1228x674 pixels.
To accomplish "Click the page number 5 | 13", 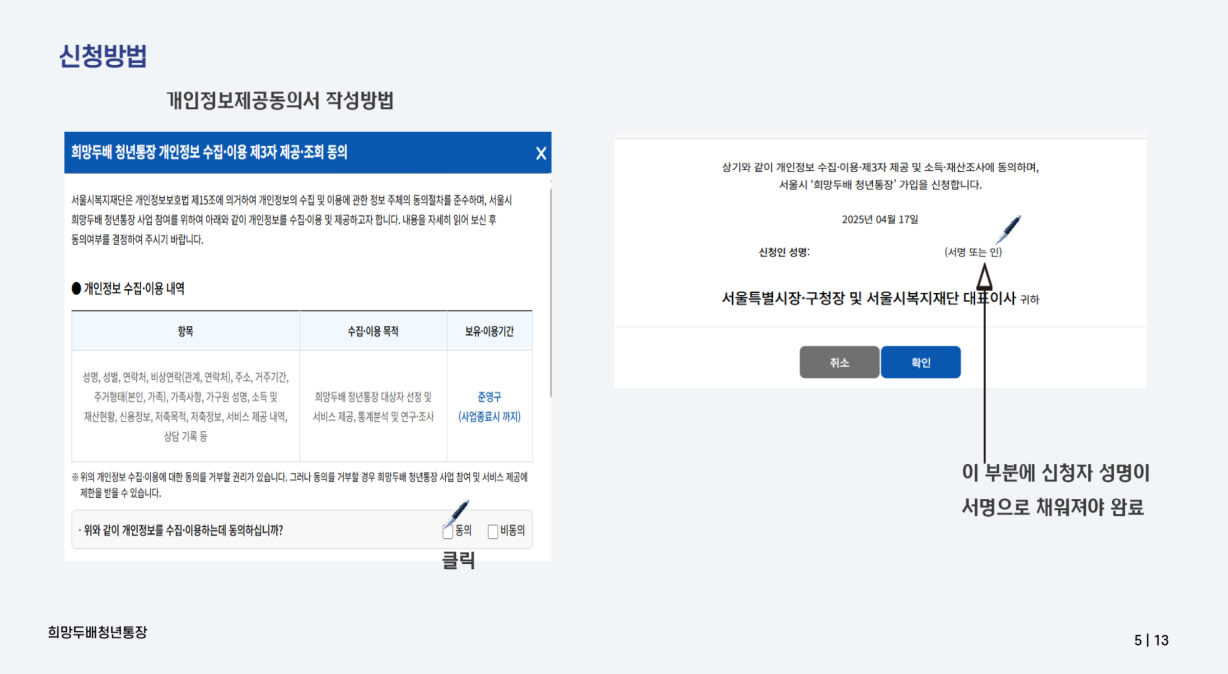I will [x=1151, y=640].
